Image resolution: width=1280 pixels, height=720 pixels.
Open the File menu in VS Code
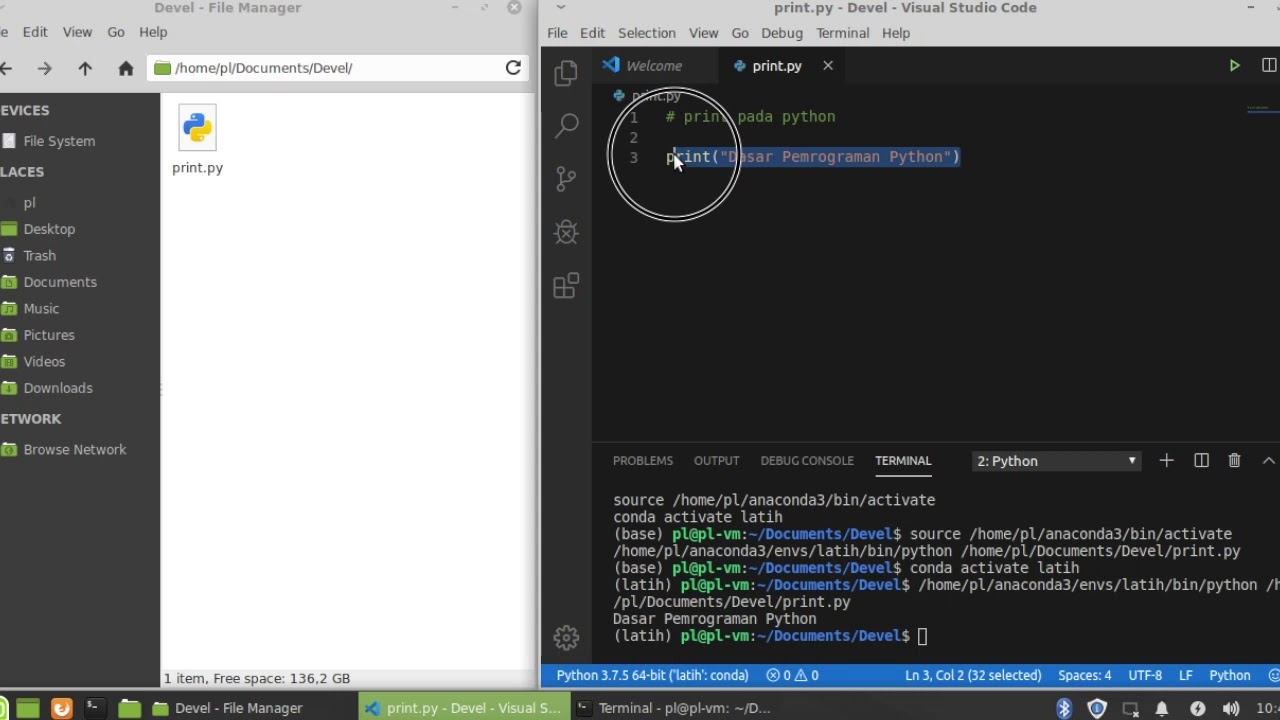(x=557, y=33)
